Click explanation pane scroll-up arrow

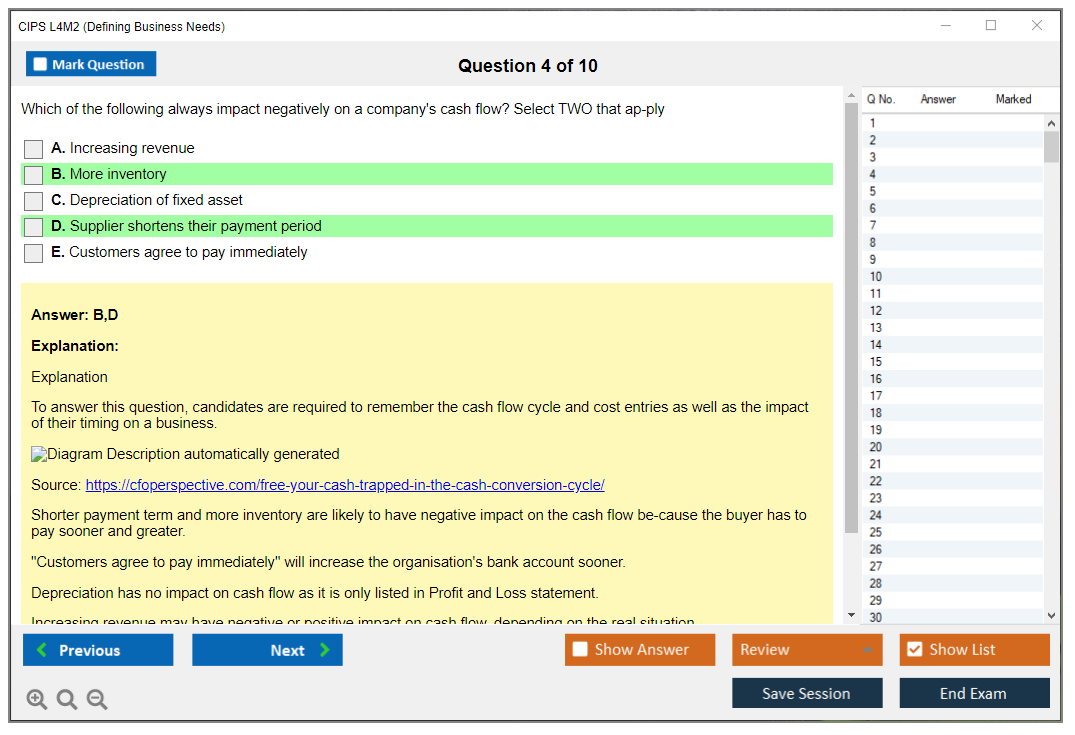click(852, 96)
